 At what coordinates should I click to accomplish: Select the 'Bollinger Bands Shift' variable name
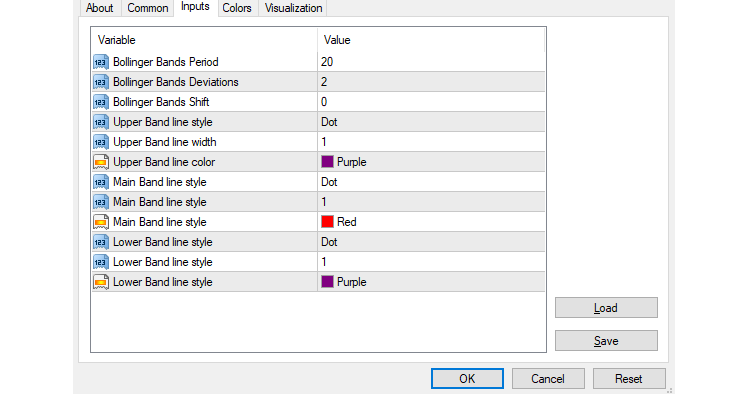(x=161, y=102)
